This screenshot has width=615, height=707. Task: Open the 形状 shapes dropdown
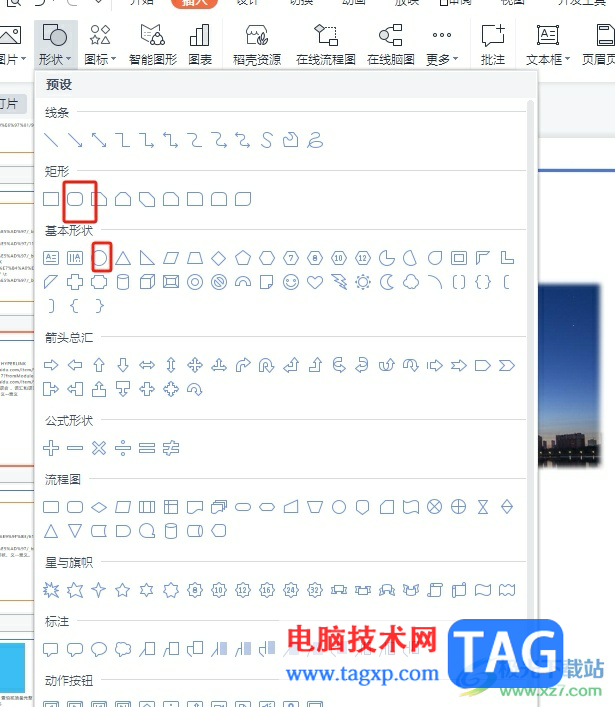[x=55, y=45]
